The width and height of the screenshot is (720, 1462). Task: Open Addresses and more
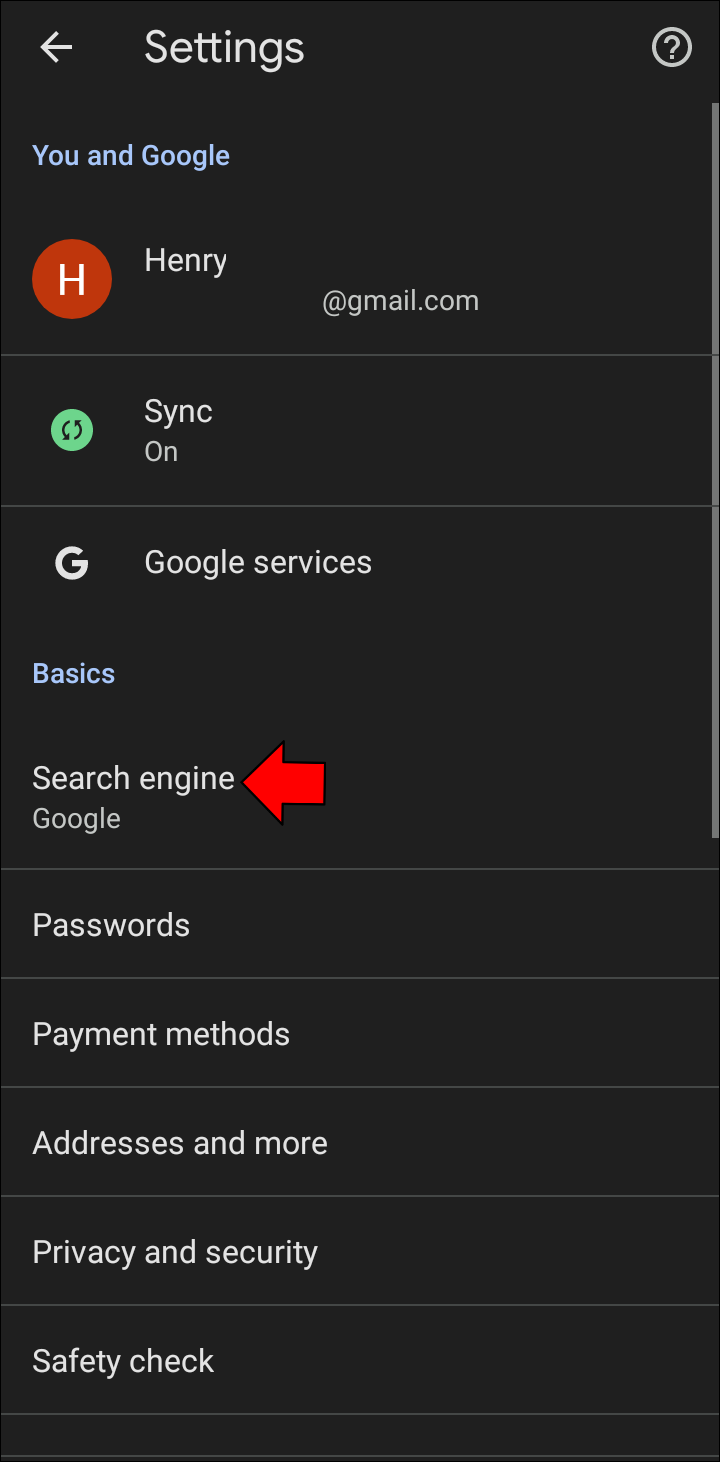[180, 1143]
